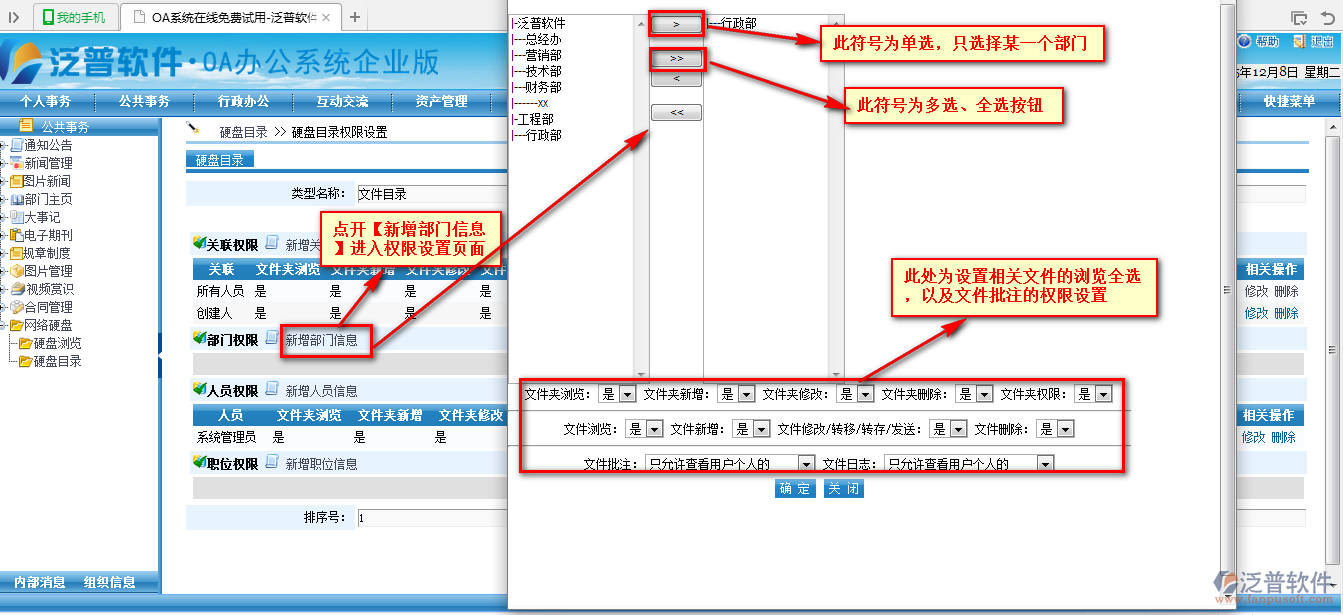Click the 组织信息 bottom tab

tap(110, 582)
